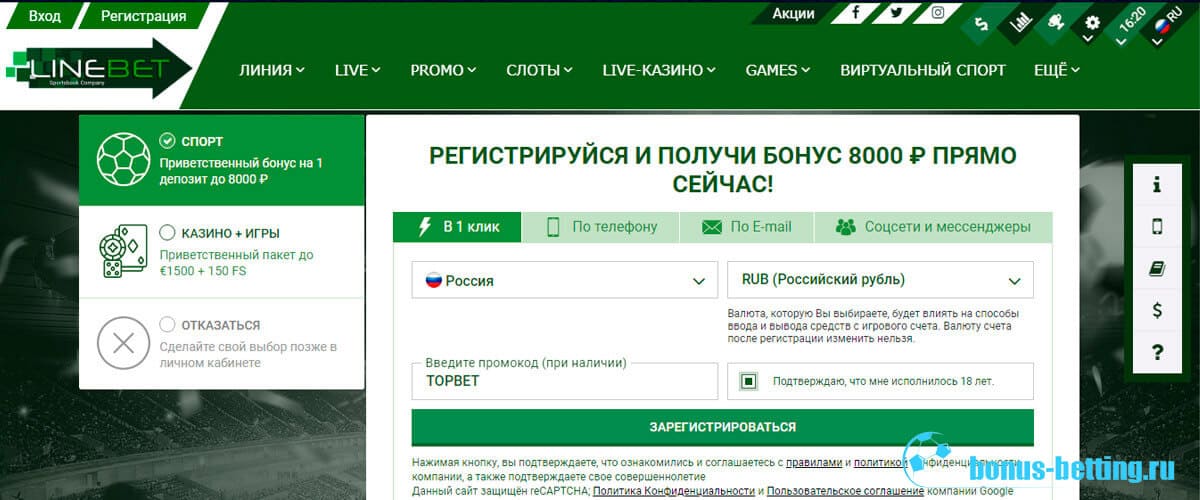Expand the СЛОТЫ menu

point(540,70)
